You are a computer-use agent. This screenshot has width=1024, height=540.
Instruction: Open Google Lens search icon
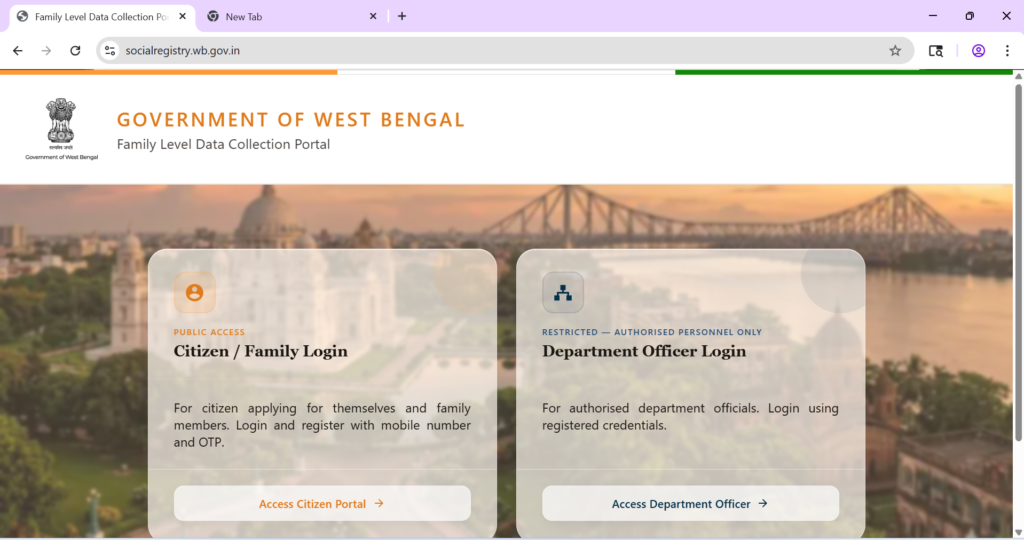pos(935,50)
